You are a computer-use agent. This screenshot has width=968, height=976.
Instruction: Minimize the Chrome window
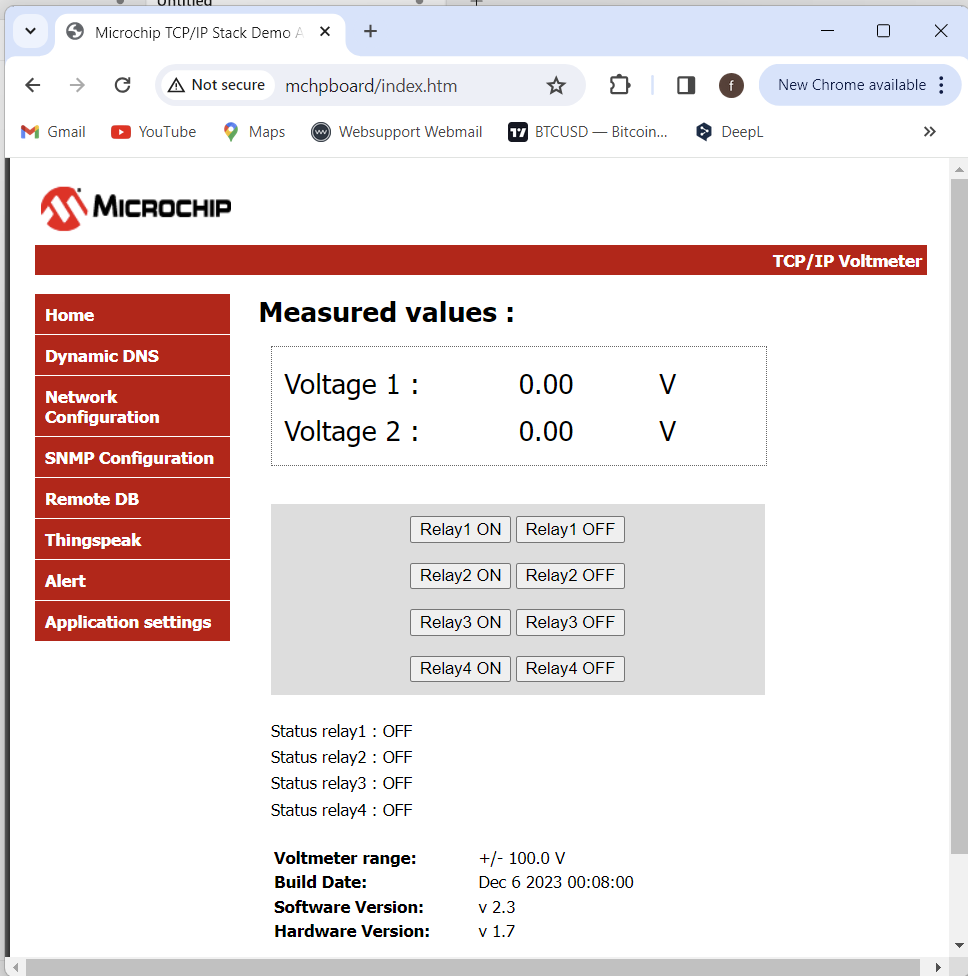pos(827,30)
